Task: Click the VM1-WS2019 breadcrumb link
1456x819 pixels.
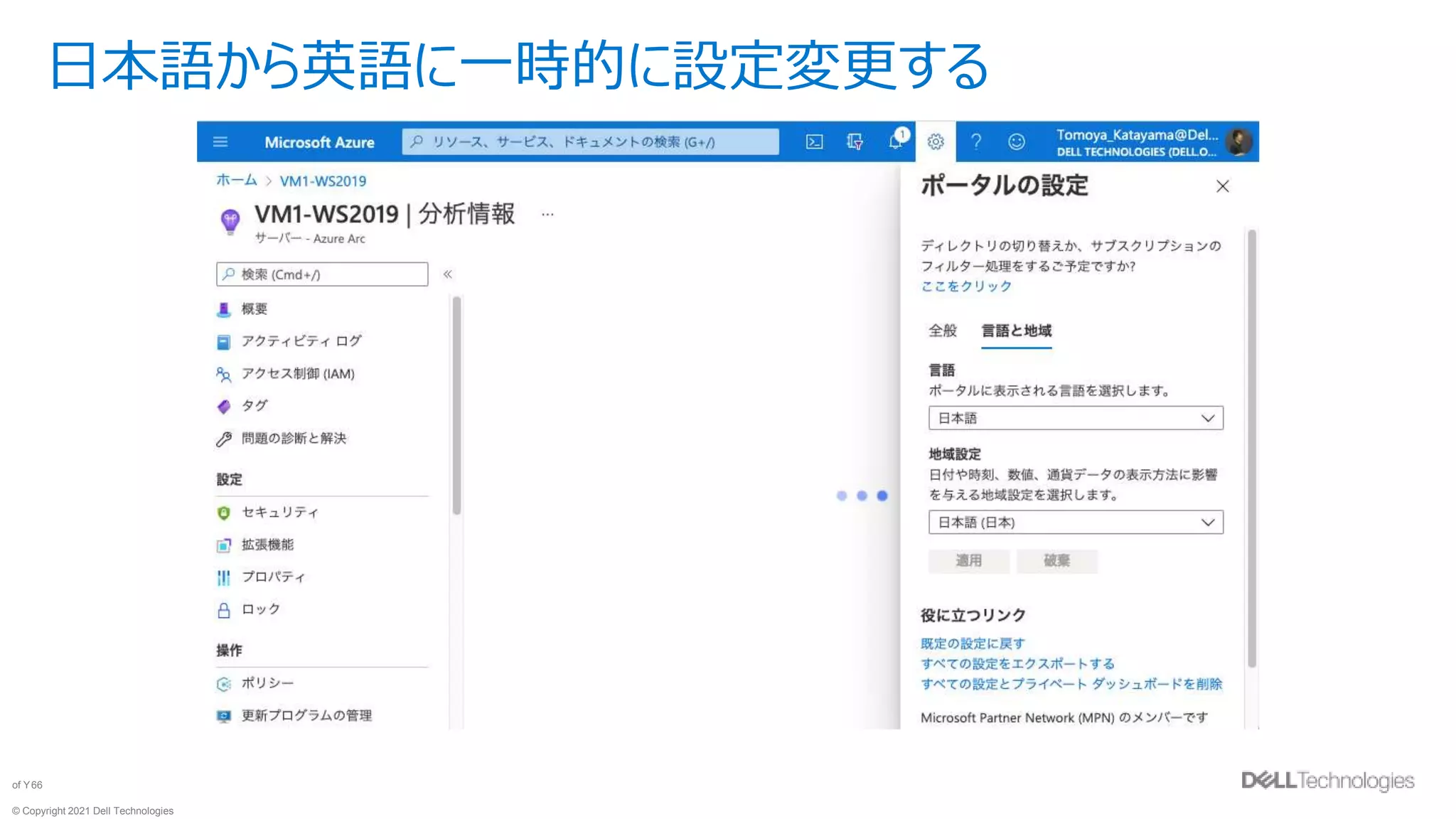Action: click(x=323, y=181)
